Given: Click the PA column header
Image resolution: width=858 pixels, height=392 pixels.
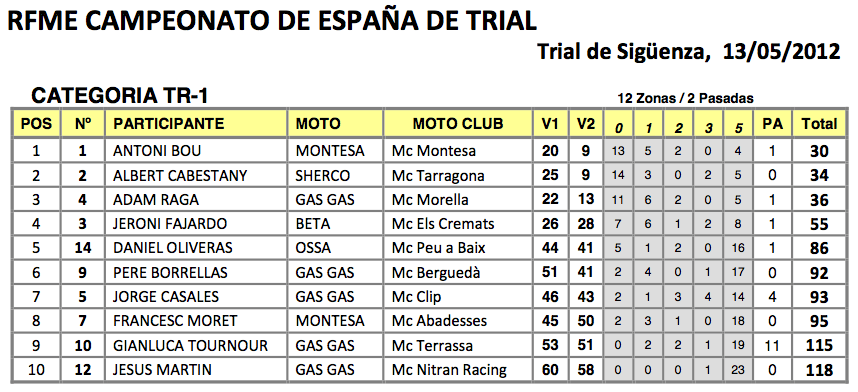Looking at the screenshot, I should 773,124.
